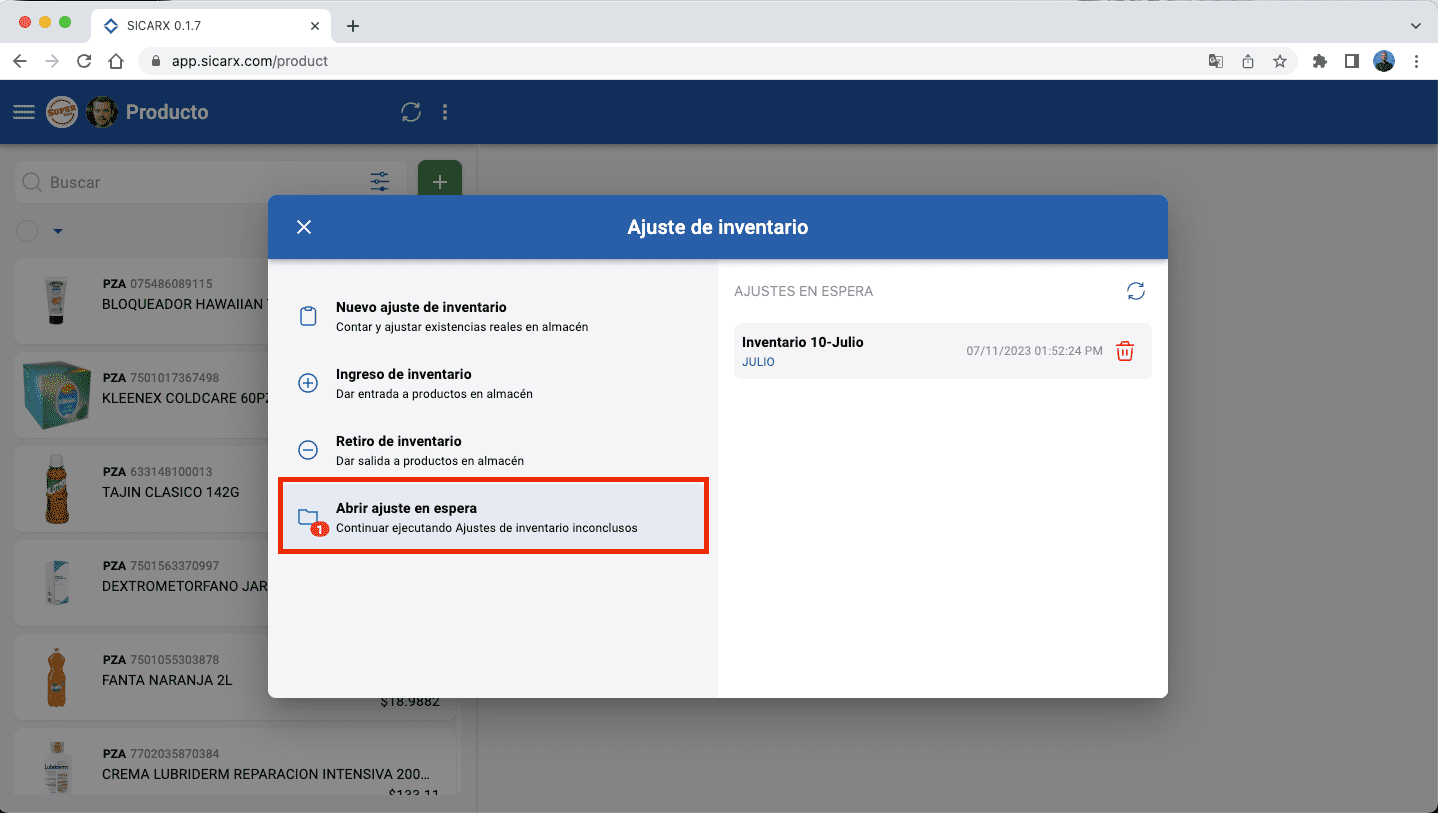Click the Buscar search field

tap(200, 182)
